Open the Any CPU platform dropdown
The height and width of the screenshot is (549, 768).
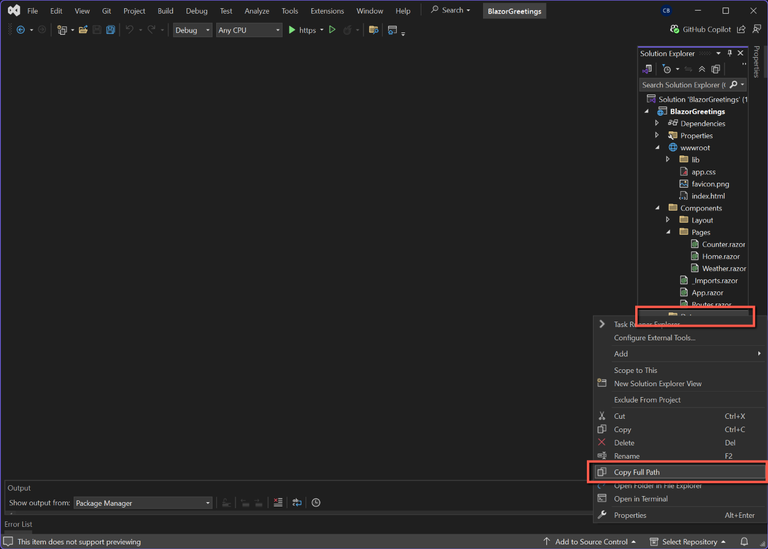pyautogui.click(x=249, y=30)
